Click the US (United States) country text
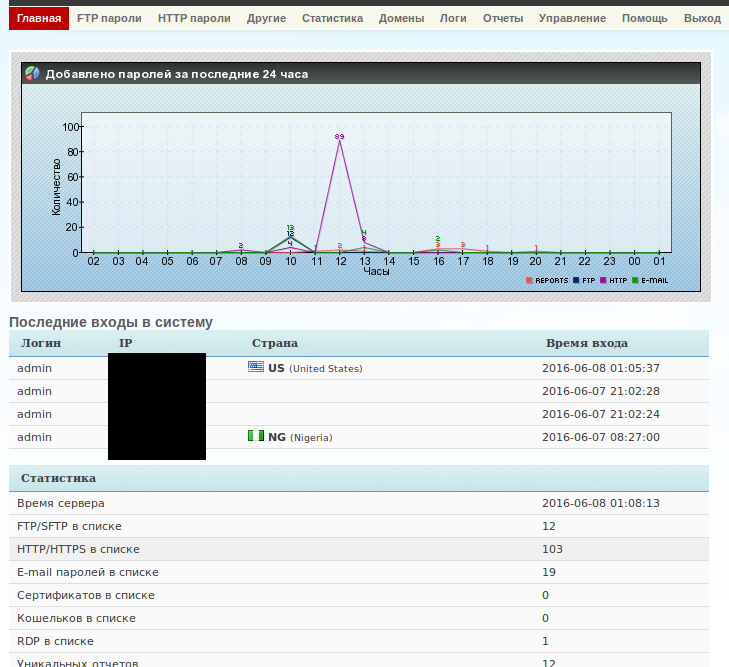This screenshot has height=667, width=729. 315,368
